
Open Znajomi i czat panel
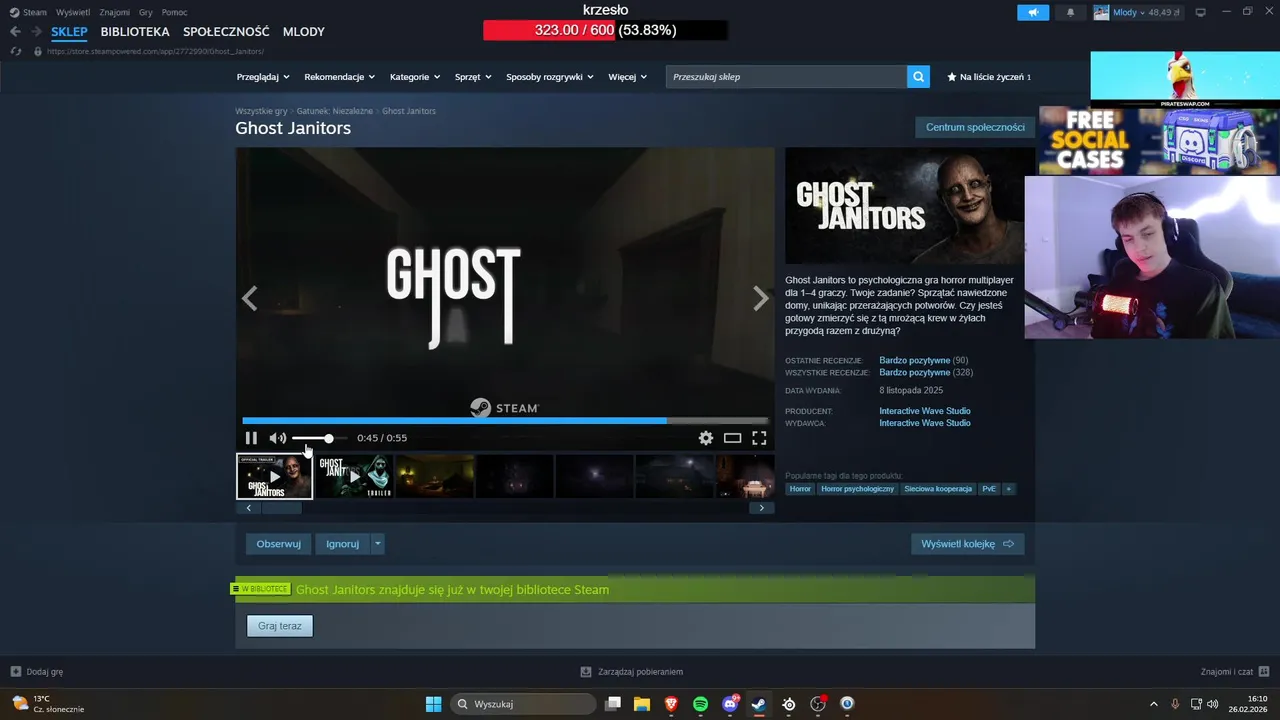pos(1235,672)
